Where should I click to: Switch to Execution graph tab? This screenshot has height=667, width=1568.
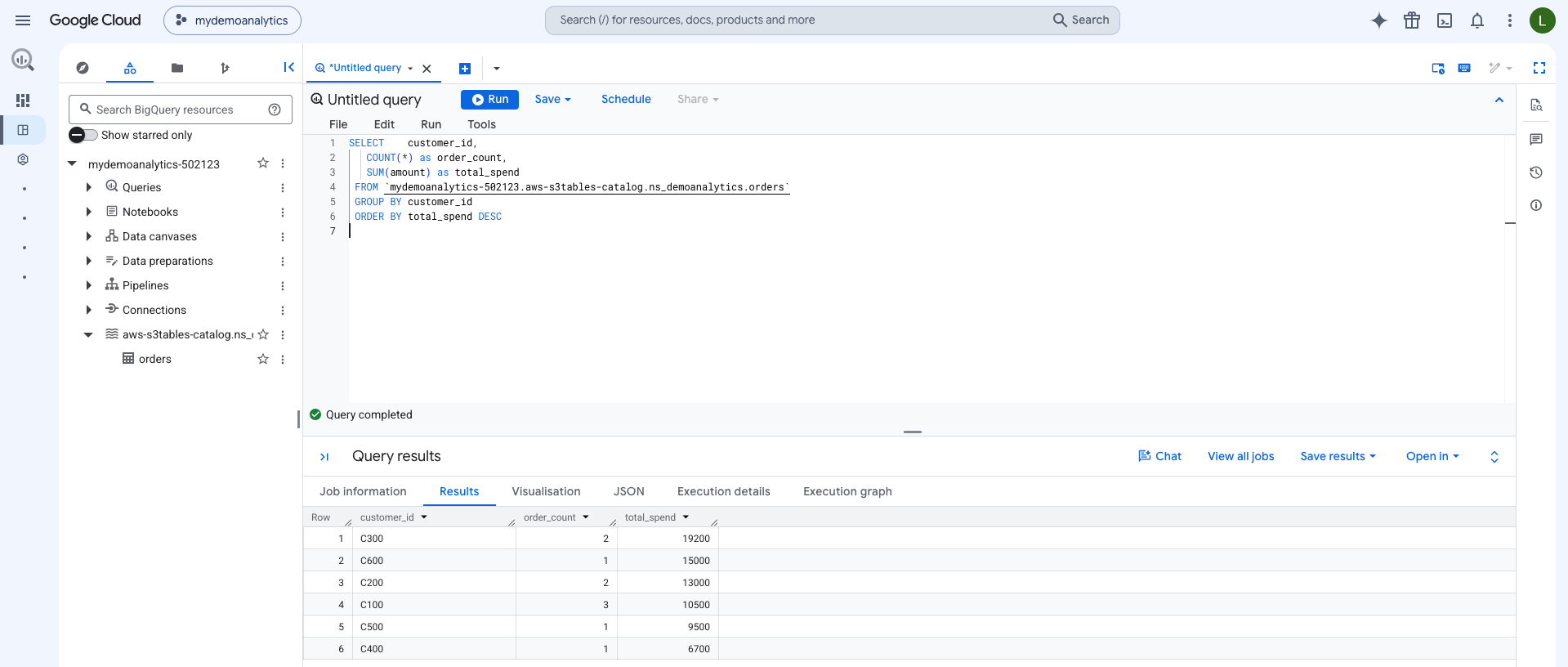pyautogui.click(x=847, y=491)
